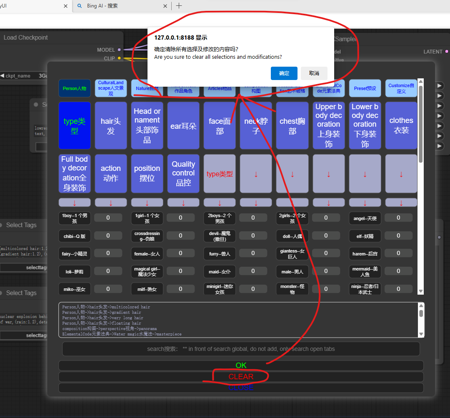The image size is (450, 418).
Task: Toggle the angel-天使 tag
Action: [x=365, y=218]
